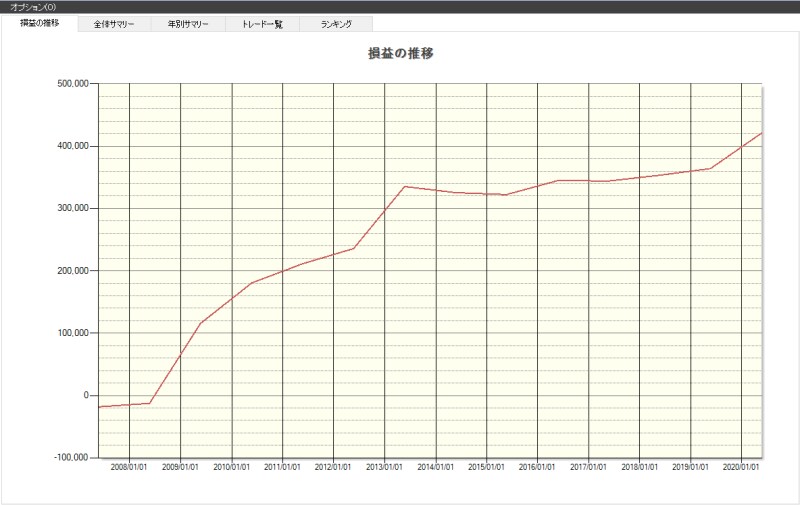
Task: Click the 2008/01/01 date label
Action: 129,467
